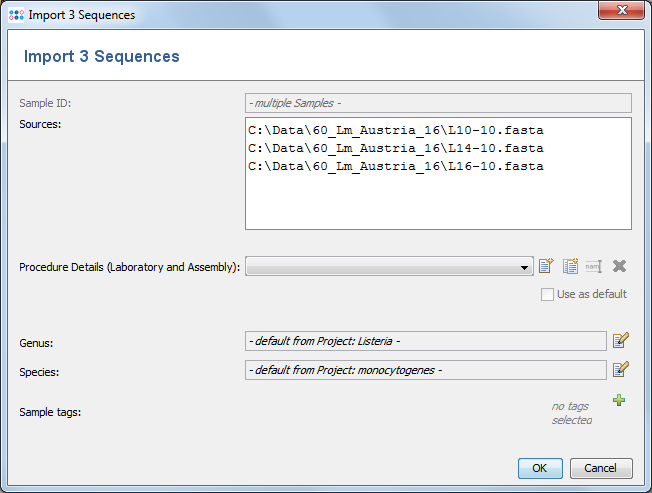Delete procedure details with the X icon

click(619, 266)
